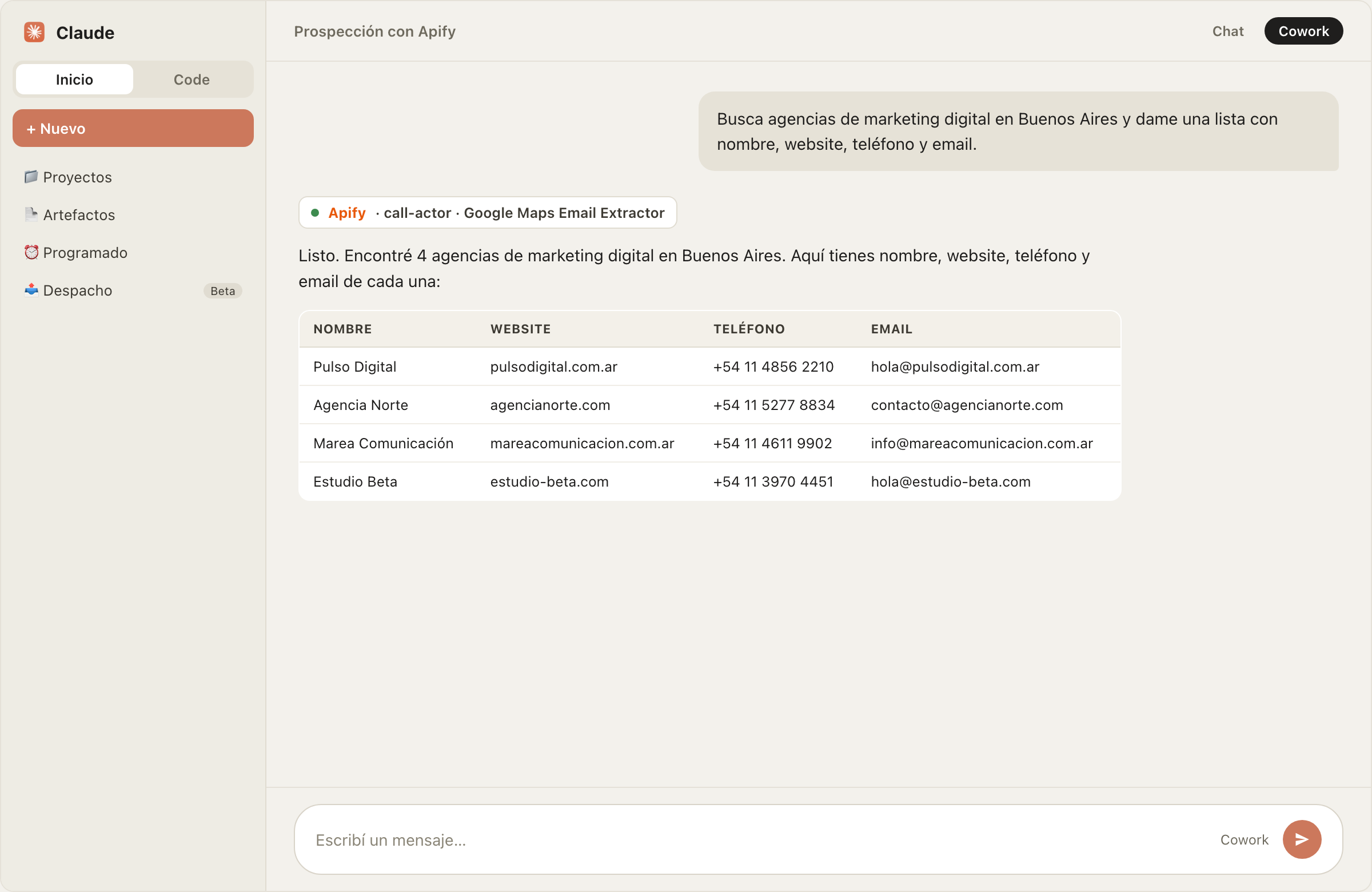Click the Prospección con Apify conversation title
Screen dimensions: 1372x892
374,31
